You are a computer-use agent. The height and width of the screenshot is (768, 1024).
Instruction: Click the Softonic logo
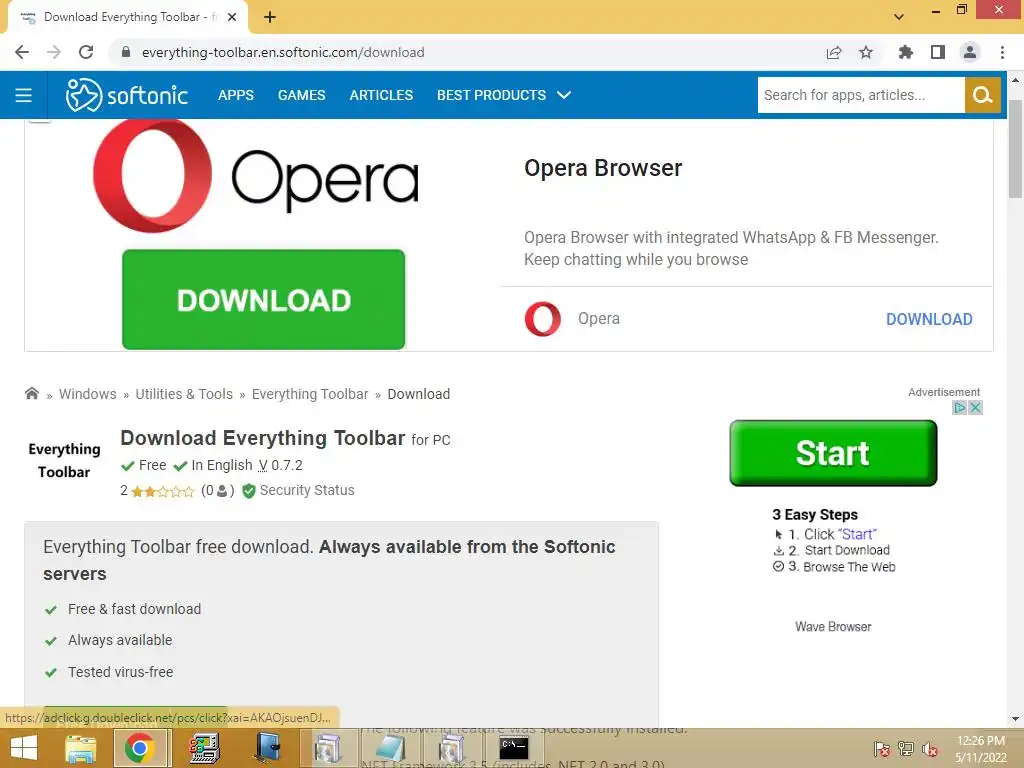click(x=127, y=95)
